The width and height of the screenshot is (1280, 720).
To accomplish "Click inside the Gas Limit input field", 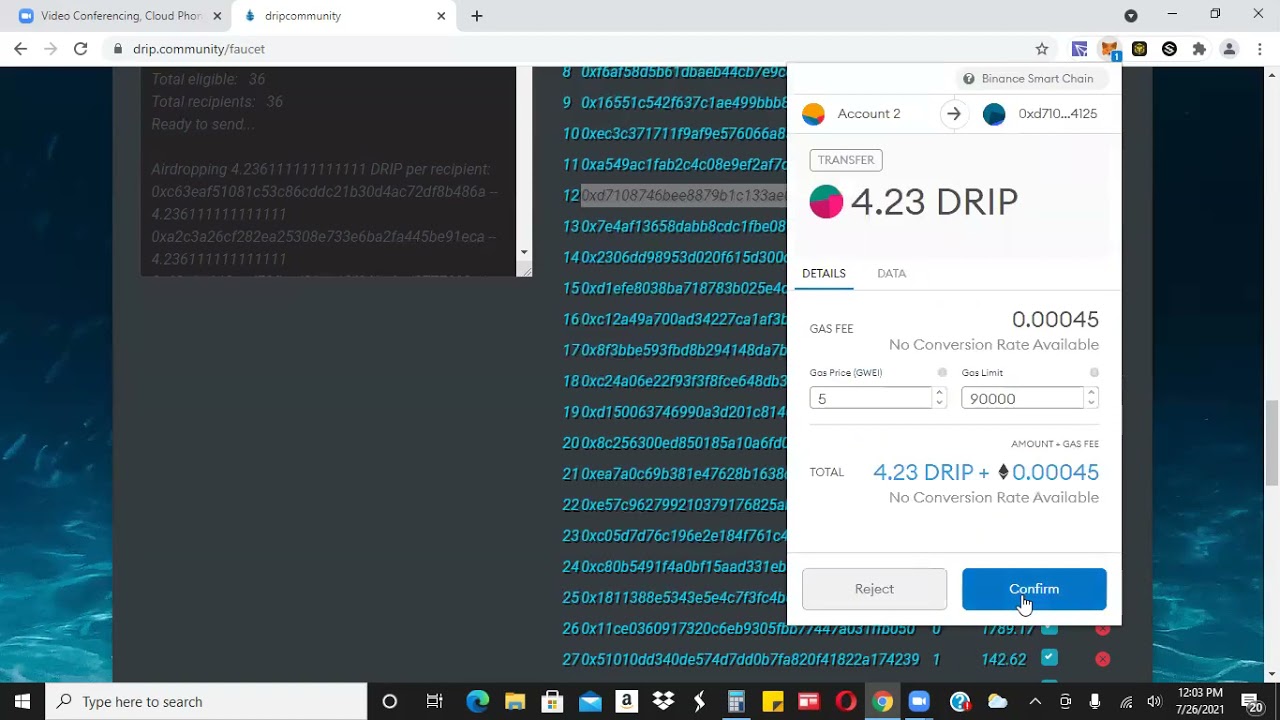I will click(1023, 398).
